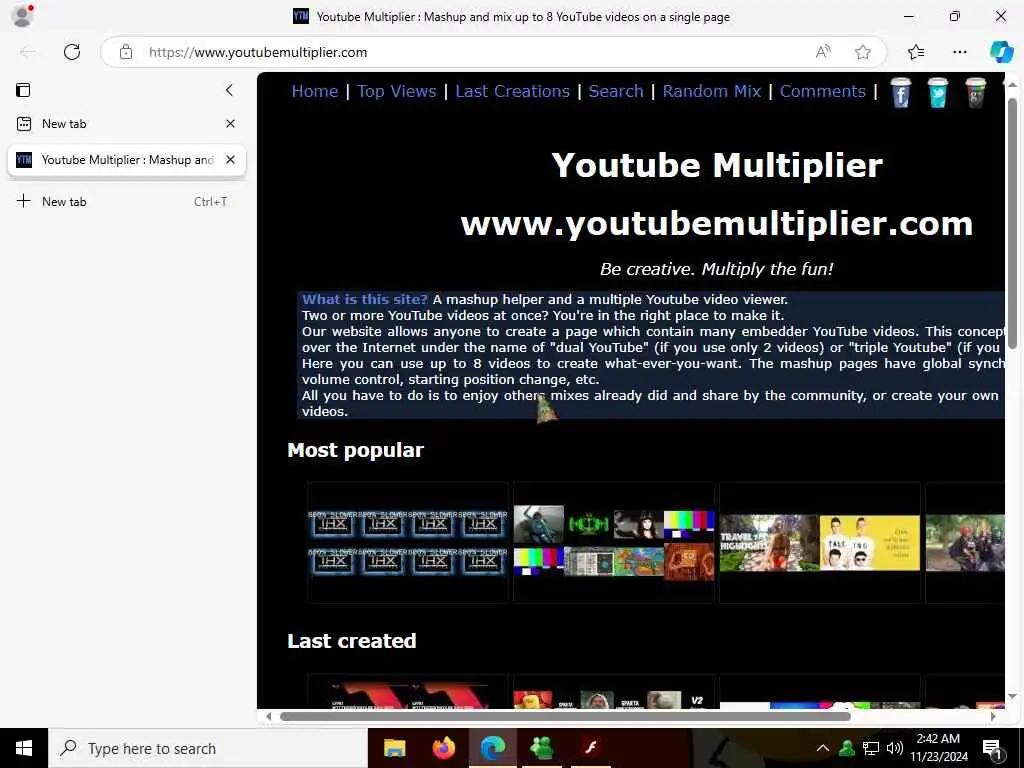
Task: Add this page to favorites with the star icon
Action: 863,52
